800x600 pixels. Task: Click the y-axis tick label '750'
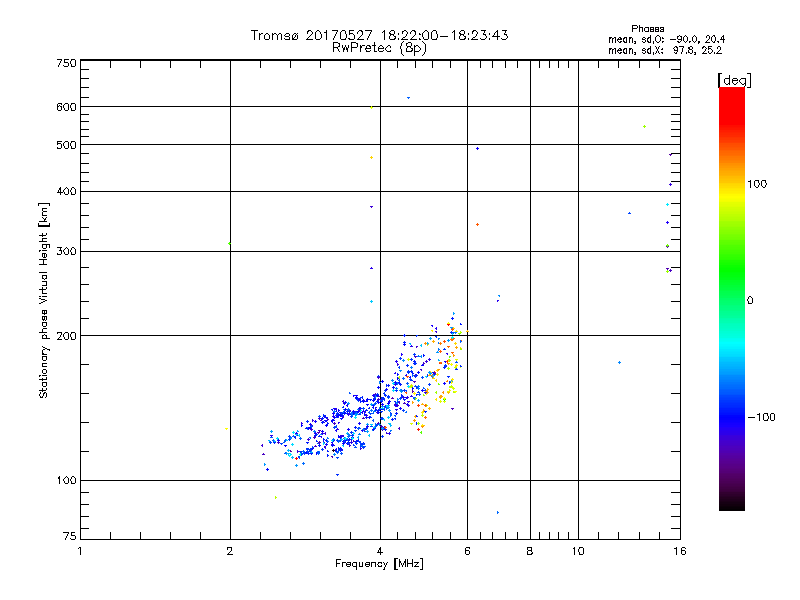66,64
